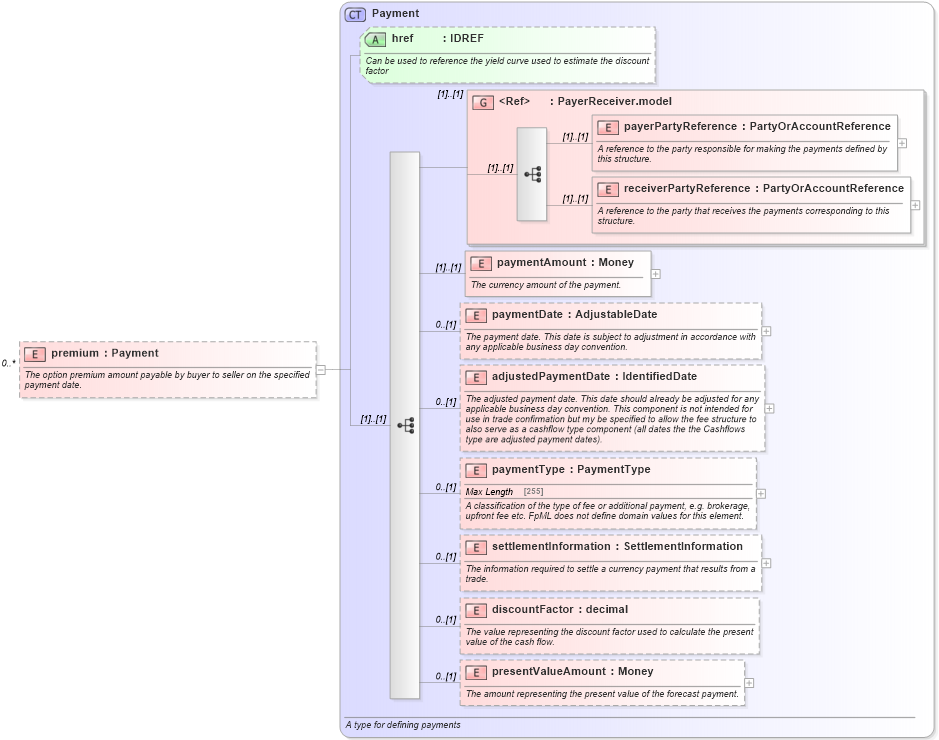Image resolution: width=939 pixels, height=740 pixels.
Task: Click the green A attribute icon for href
Action: tap(375, 40)
